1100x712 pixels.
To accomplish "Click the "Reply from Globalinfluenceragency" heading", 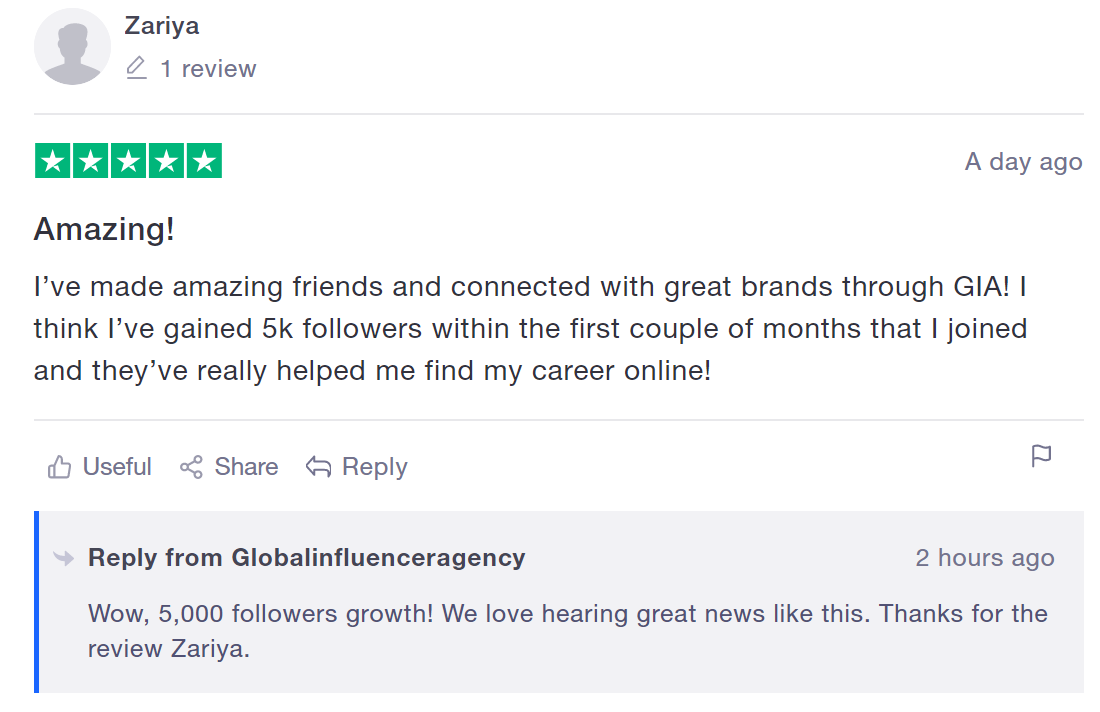I will tap(306, 558).
